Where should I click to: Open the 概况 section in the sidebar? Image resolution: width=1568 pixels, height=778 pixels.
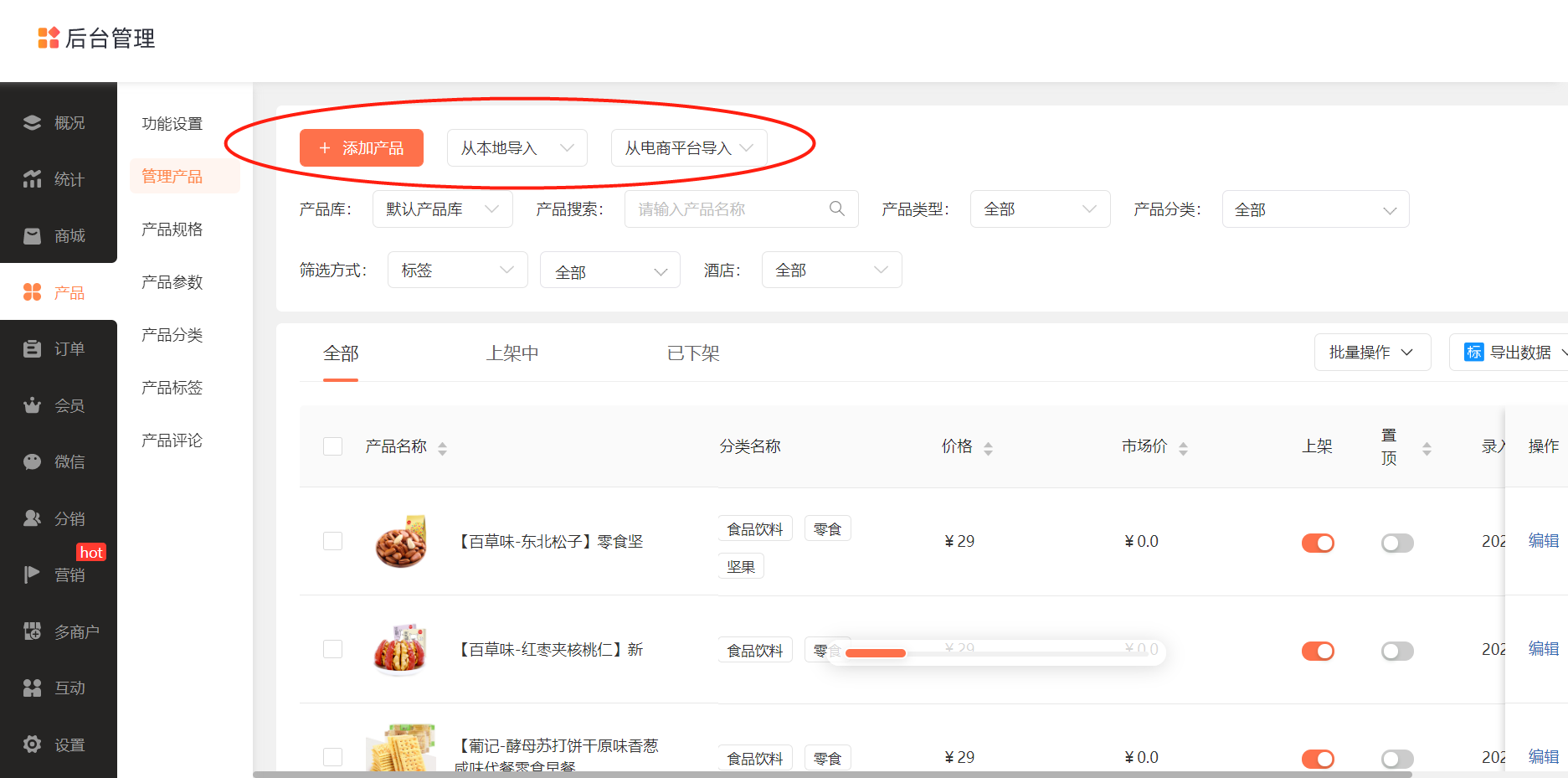click(58, 121)
